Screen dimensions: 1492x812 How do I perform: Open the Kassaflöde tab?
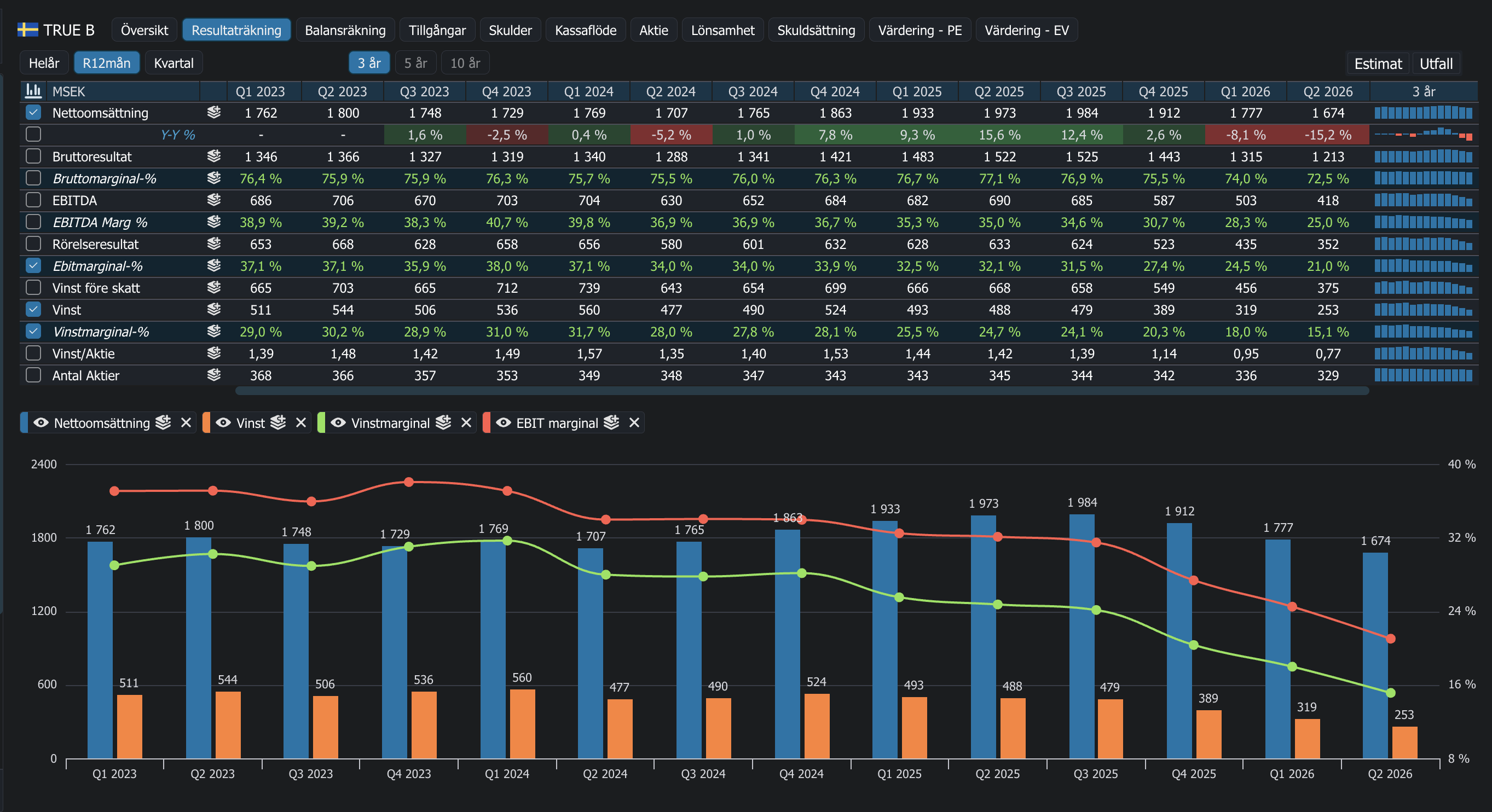point(586,30)
